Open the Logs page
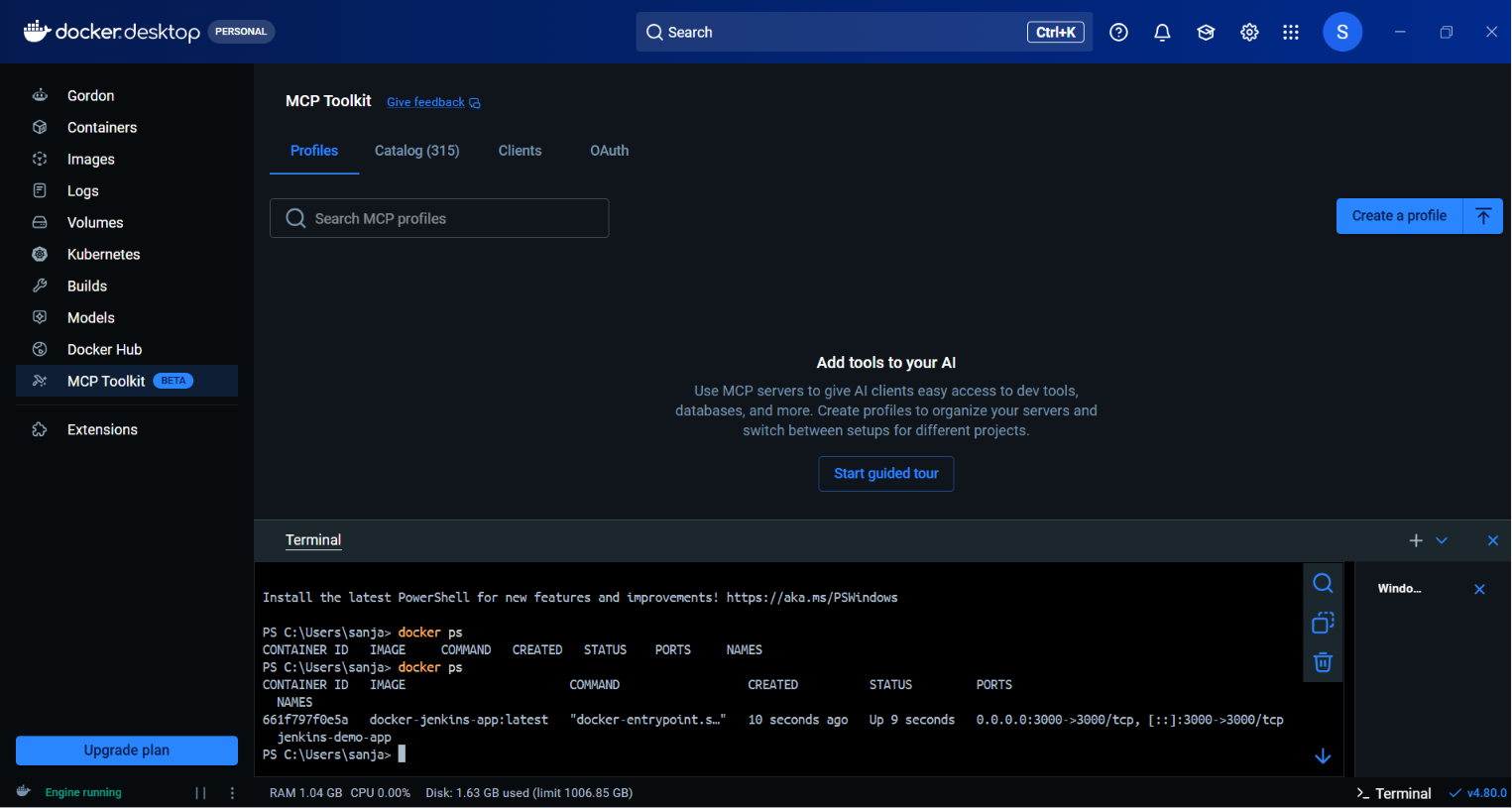 click(127, 190)
